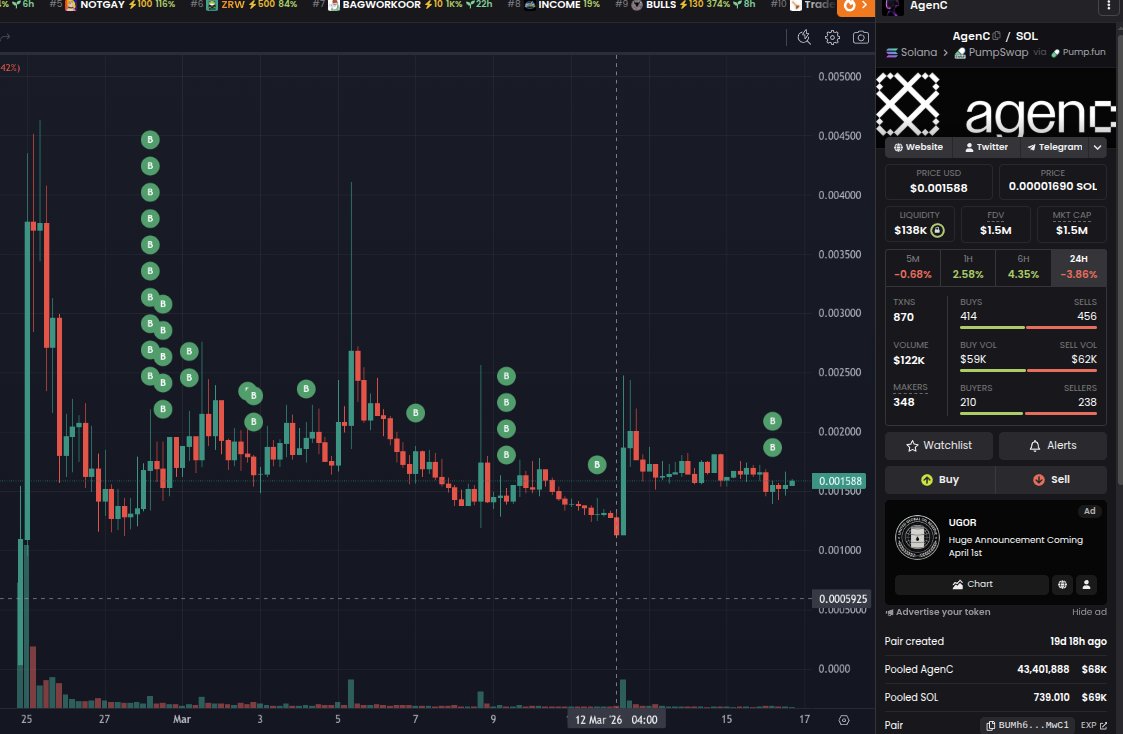
Task: Click the orange fire trending button
Action: point(856,6)
